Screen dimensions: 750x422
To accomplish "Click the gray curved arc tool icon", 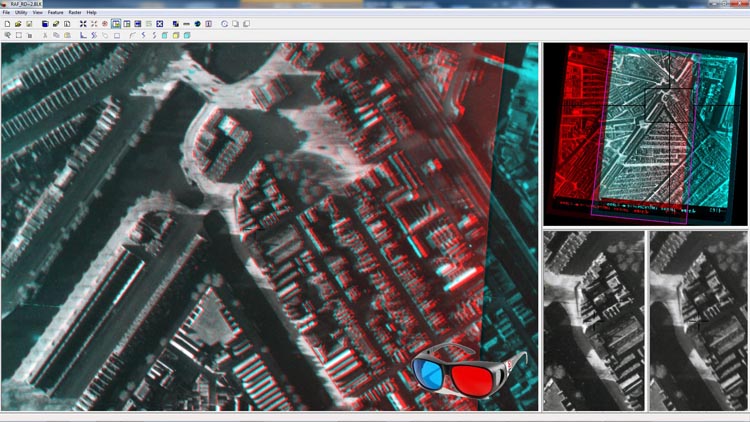I will point(132,35).
